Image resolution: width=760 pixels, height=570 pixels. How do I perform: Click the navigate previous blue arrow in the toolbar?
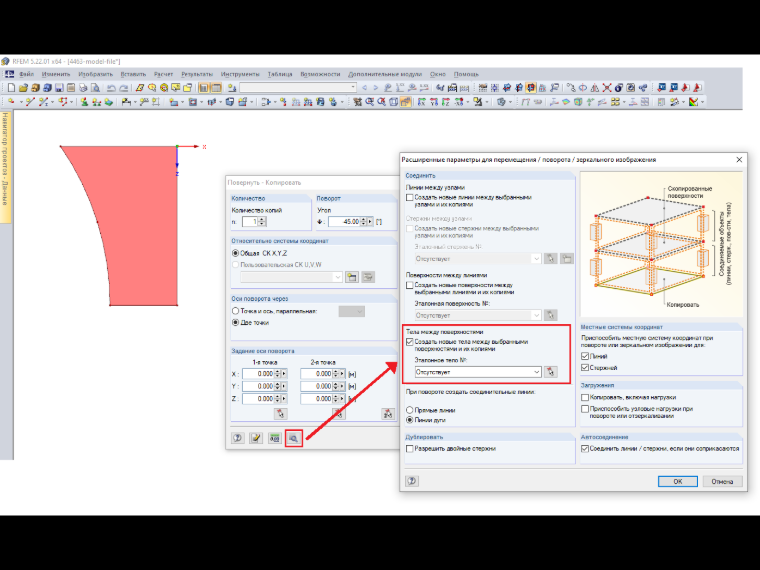(x=364, y=88)
